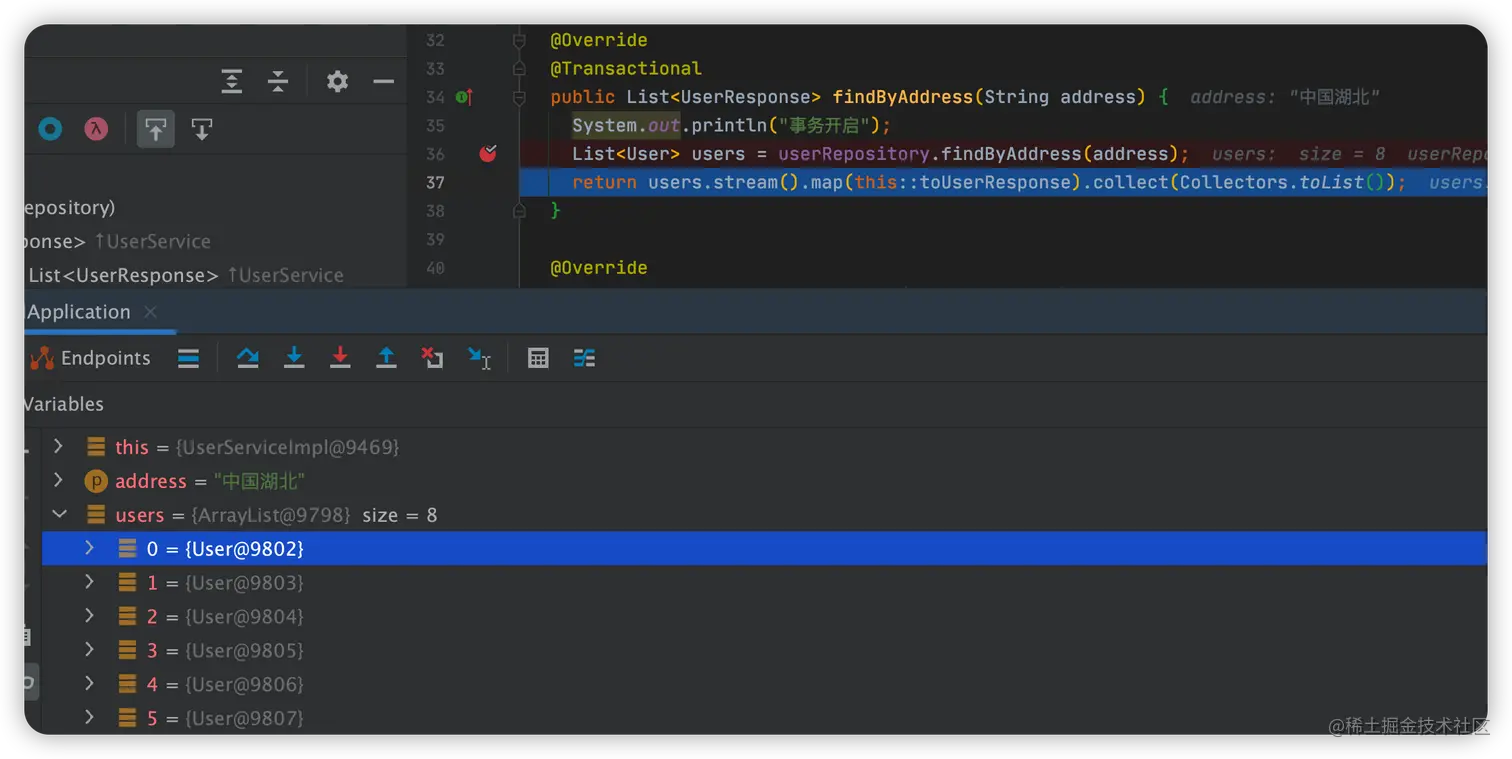Click the overriding method gutter icon on line 34
The height and width of the screenshot is (759, 1512).
tap(464, 97)
